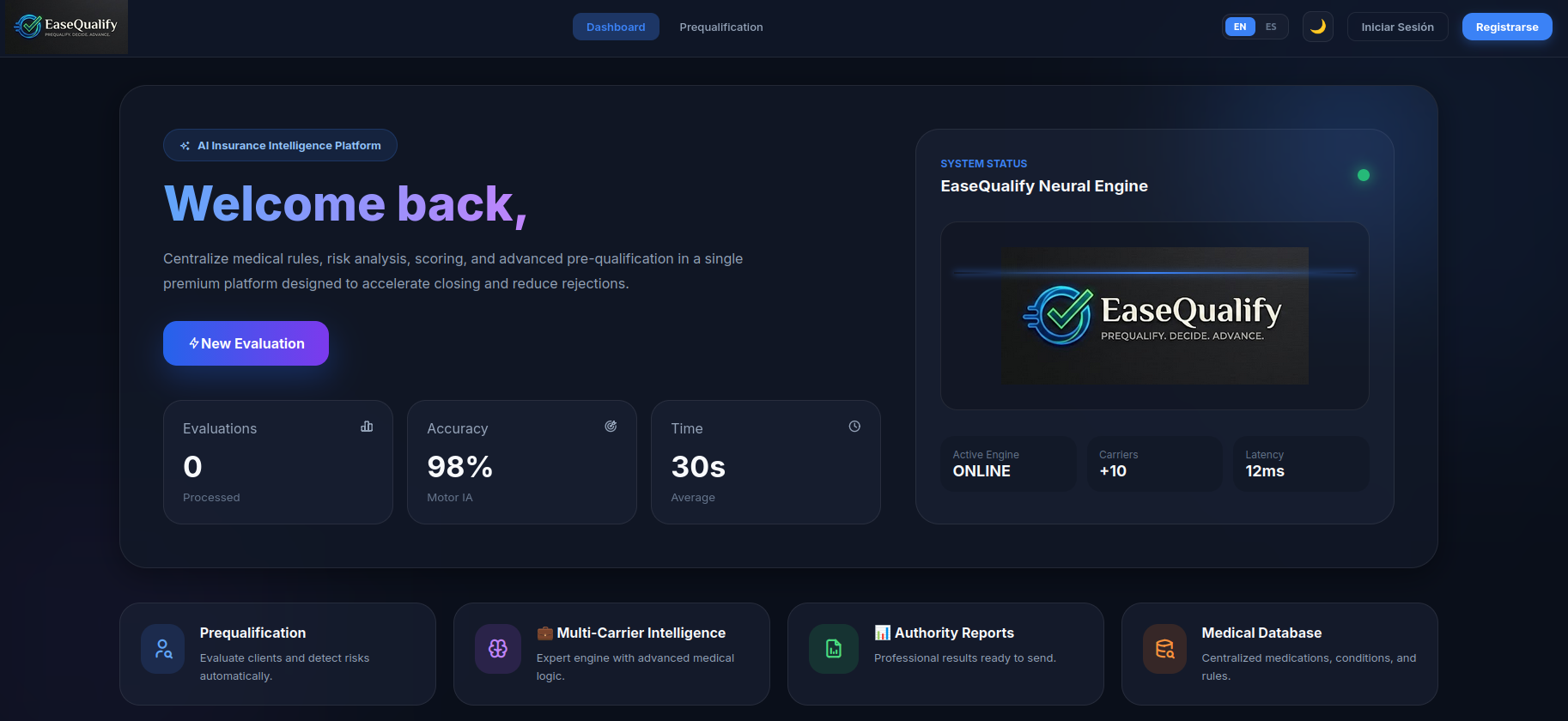
Task: Click the EaseQualify Neural Engine heading
Action: [1044, 186]
